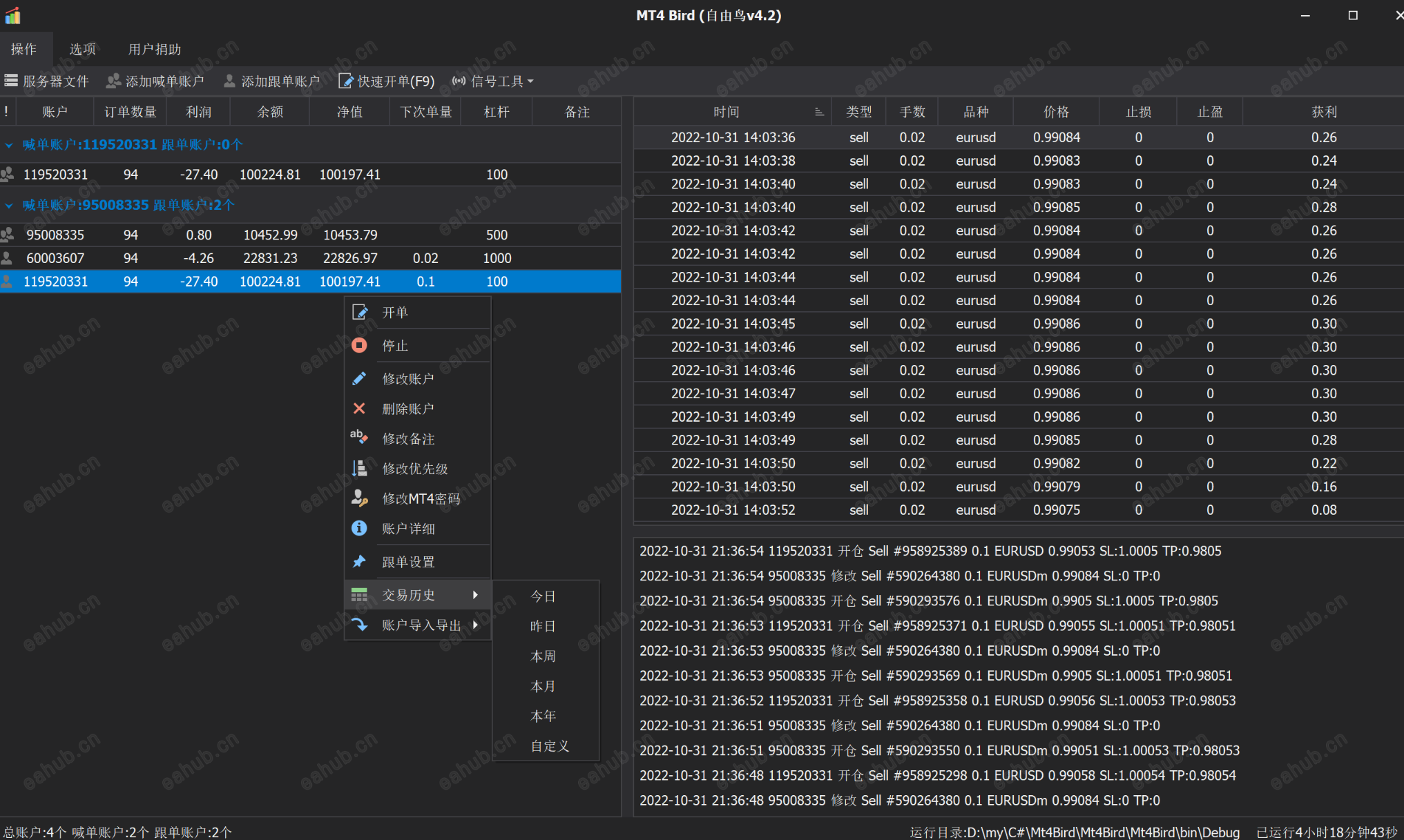Open the 信号工具 dropdown
This screenshot has height=840, width=1404.
[493, 81]
